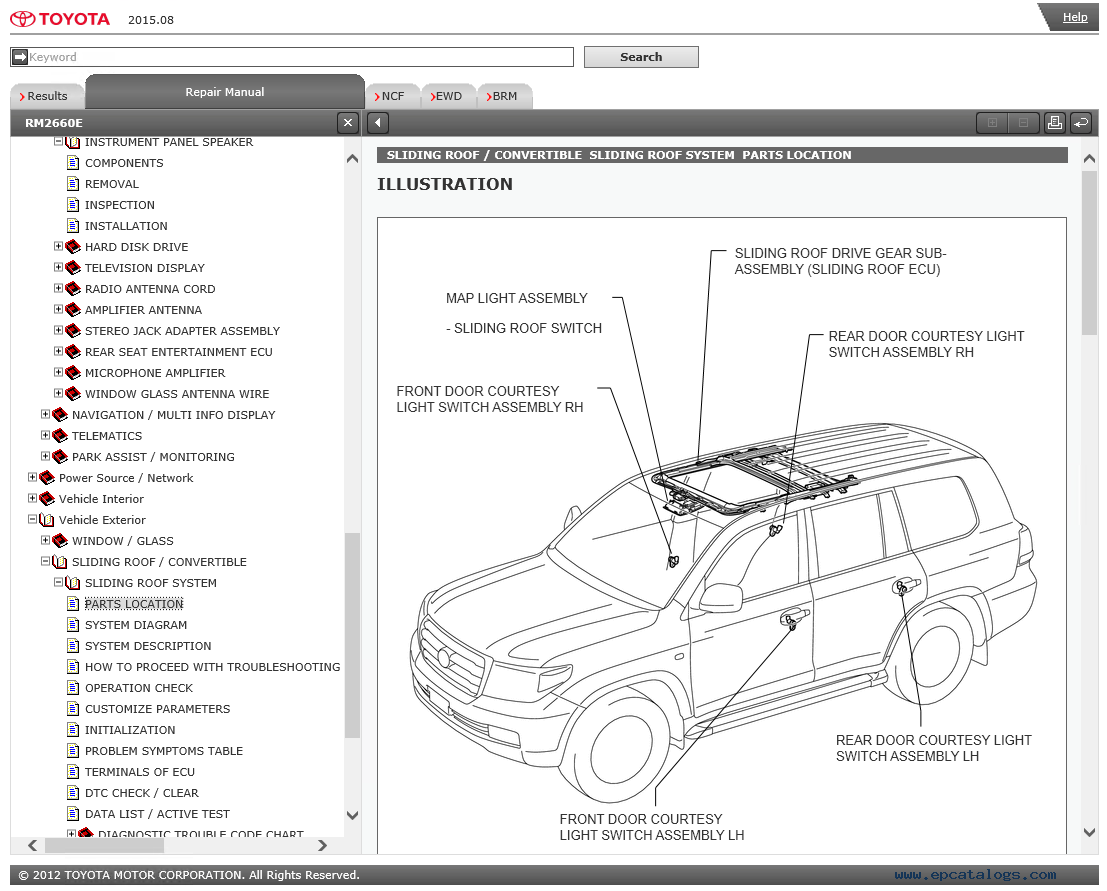Viewport: 1107px width, 891px height.
Task: Click content pane scroll up arrow
Action: [x=1089, y=159]
